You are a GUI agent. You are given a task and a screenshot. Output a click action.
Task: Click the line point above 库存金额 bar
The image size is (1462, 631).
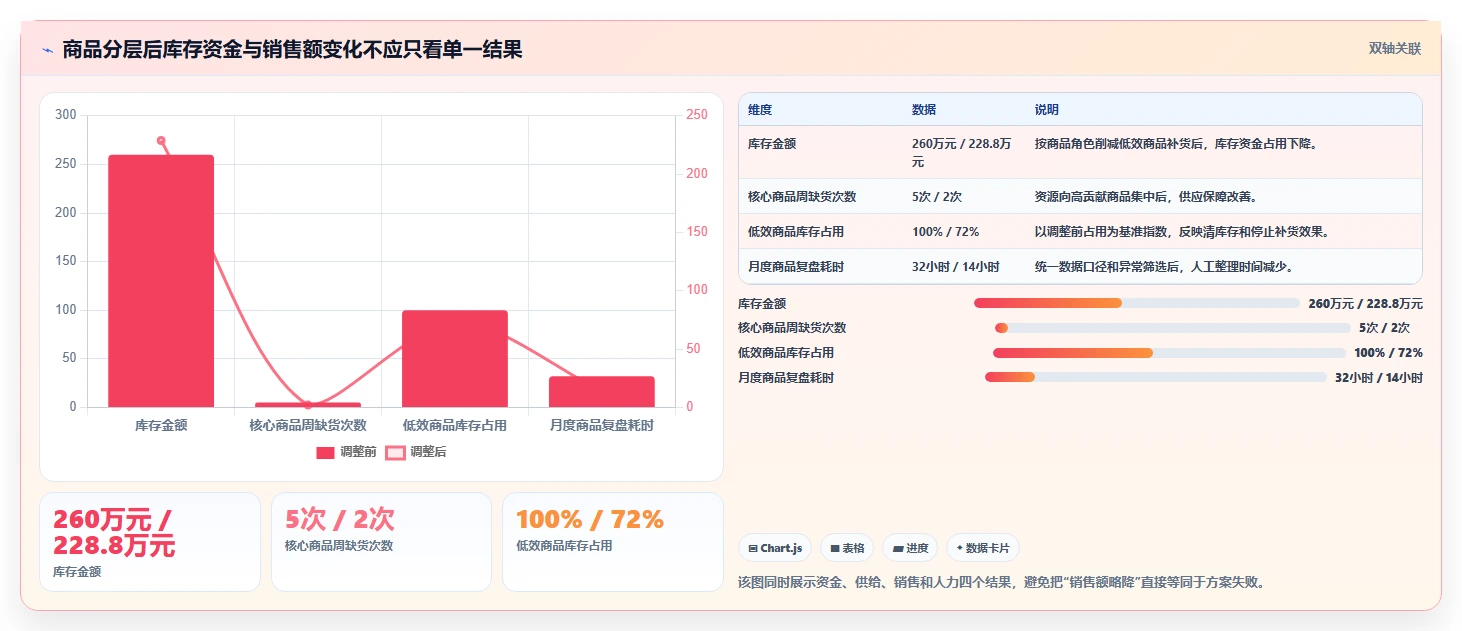click(161, 141)
